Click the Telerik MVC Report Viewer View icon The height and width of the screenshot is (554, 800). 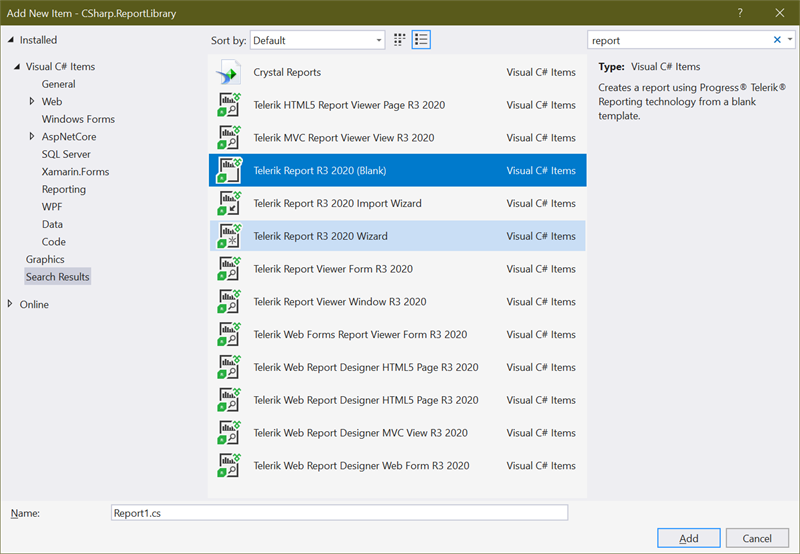pos(229,138)
